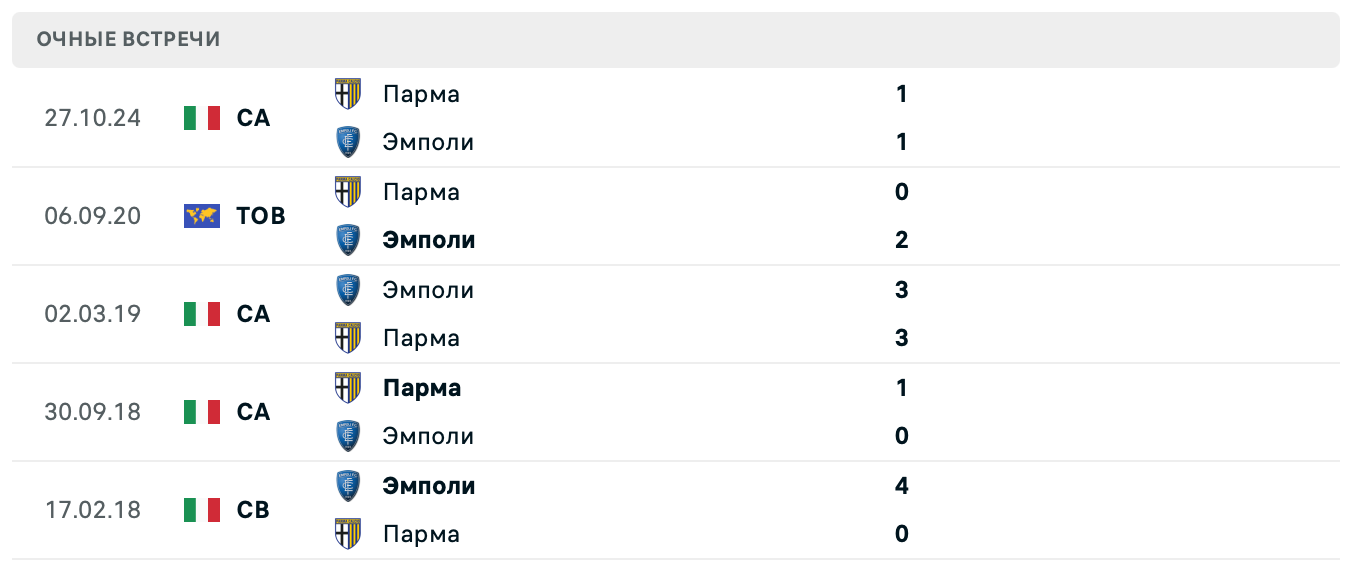Click the Italian flag beside 27.10.24

coord(202,118)
